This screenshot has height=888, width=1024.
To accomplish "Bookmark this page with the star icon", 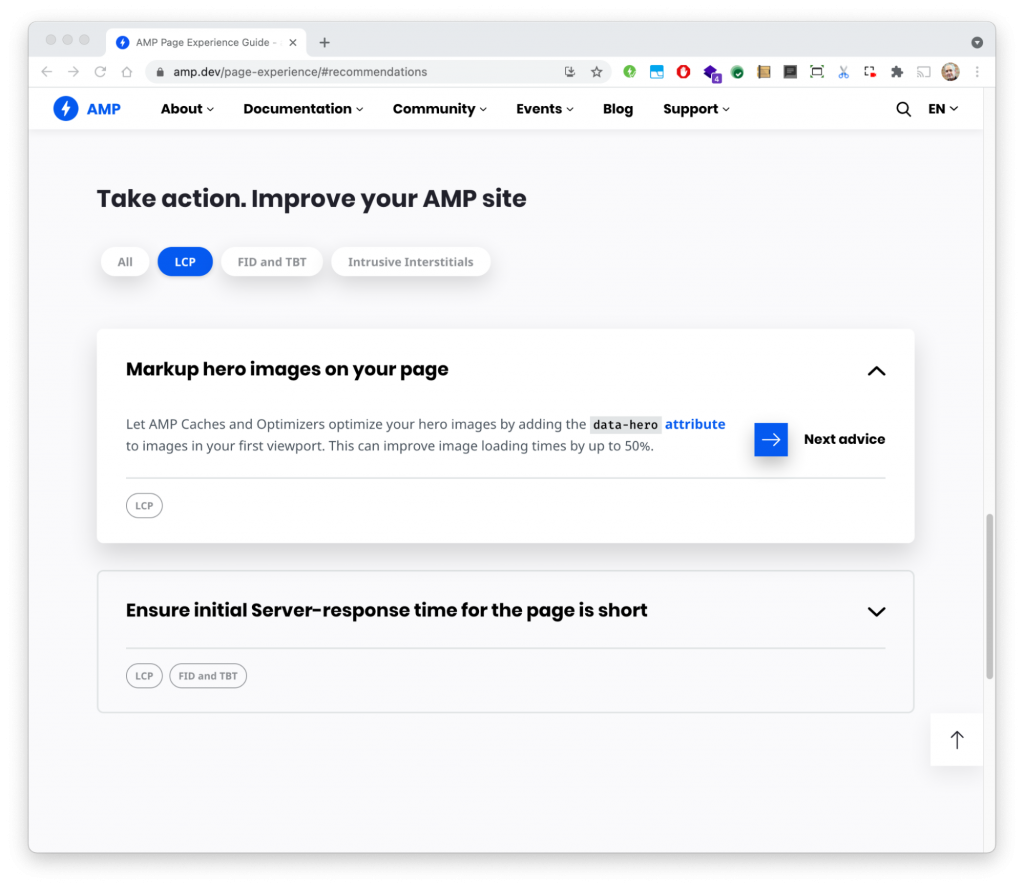I will (x=596, y=72).
